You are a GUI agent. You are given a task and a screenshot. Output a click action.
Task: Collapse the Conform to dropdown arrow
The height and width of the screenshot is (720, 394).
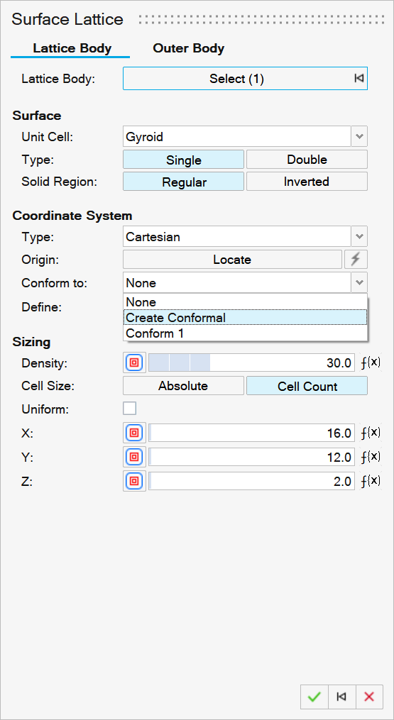[359, 283]
